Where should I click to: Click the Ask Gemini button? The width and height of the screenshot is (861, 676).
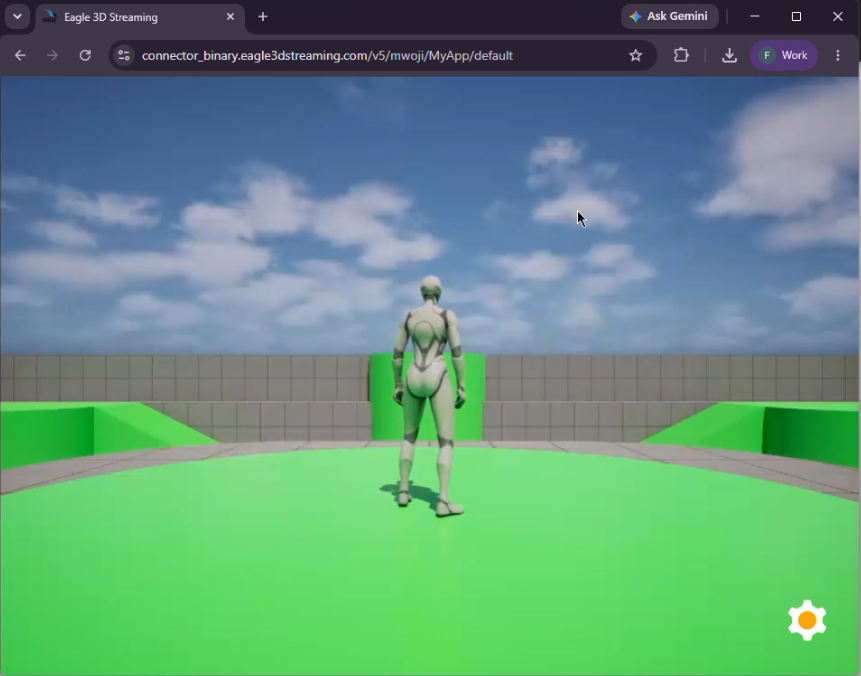point(669,16)
